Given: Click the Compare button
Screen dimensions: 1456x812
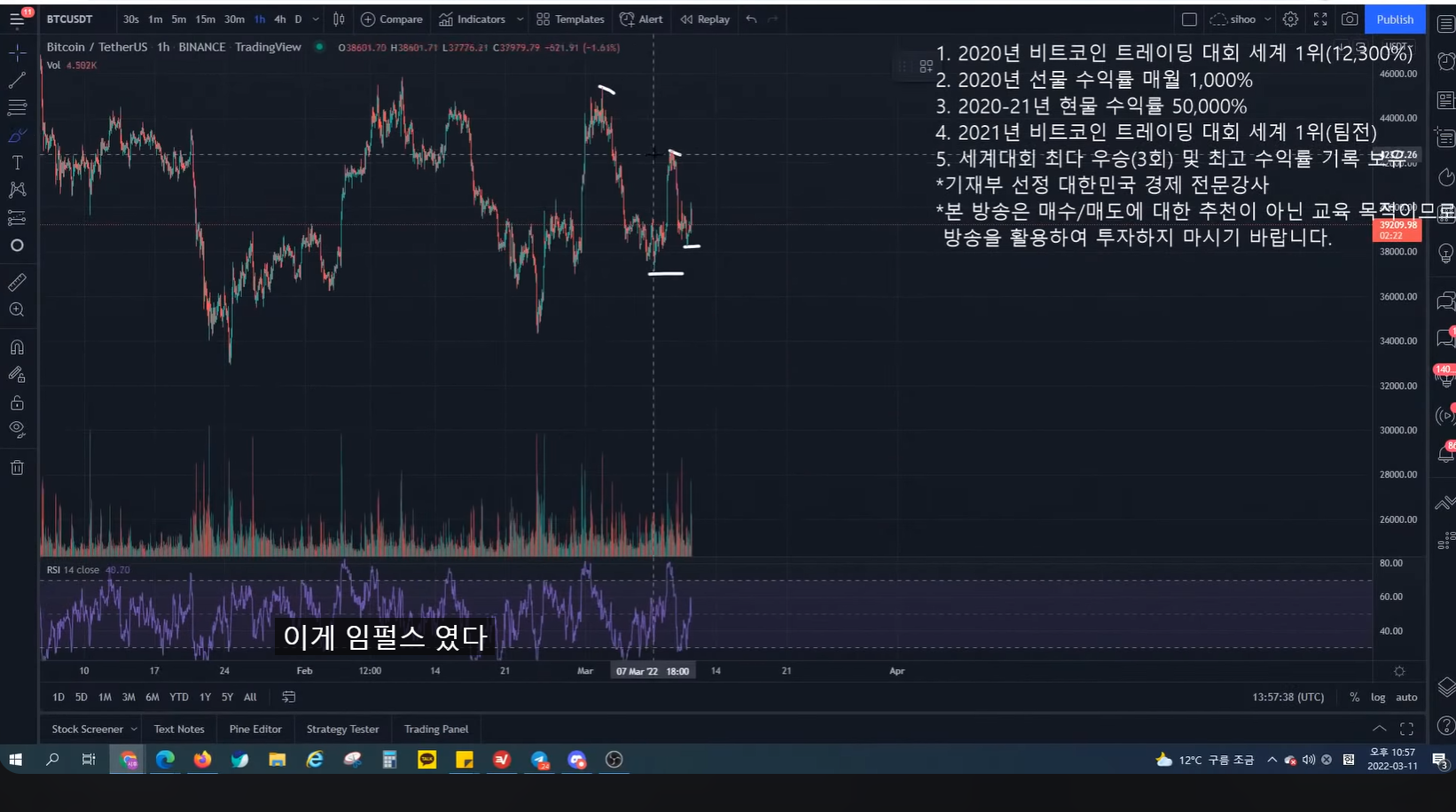Looking at the screenshot, I should click(x=392, y=20).
